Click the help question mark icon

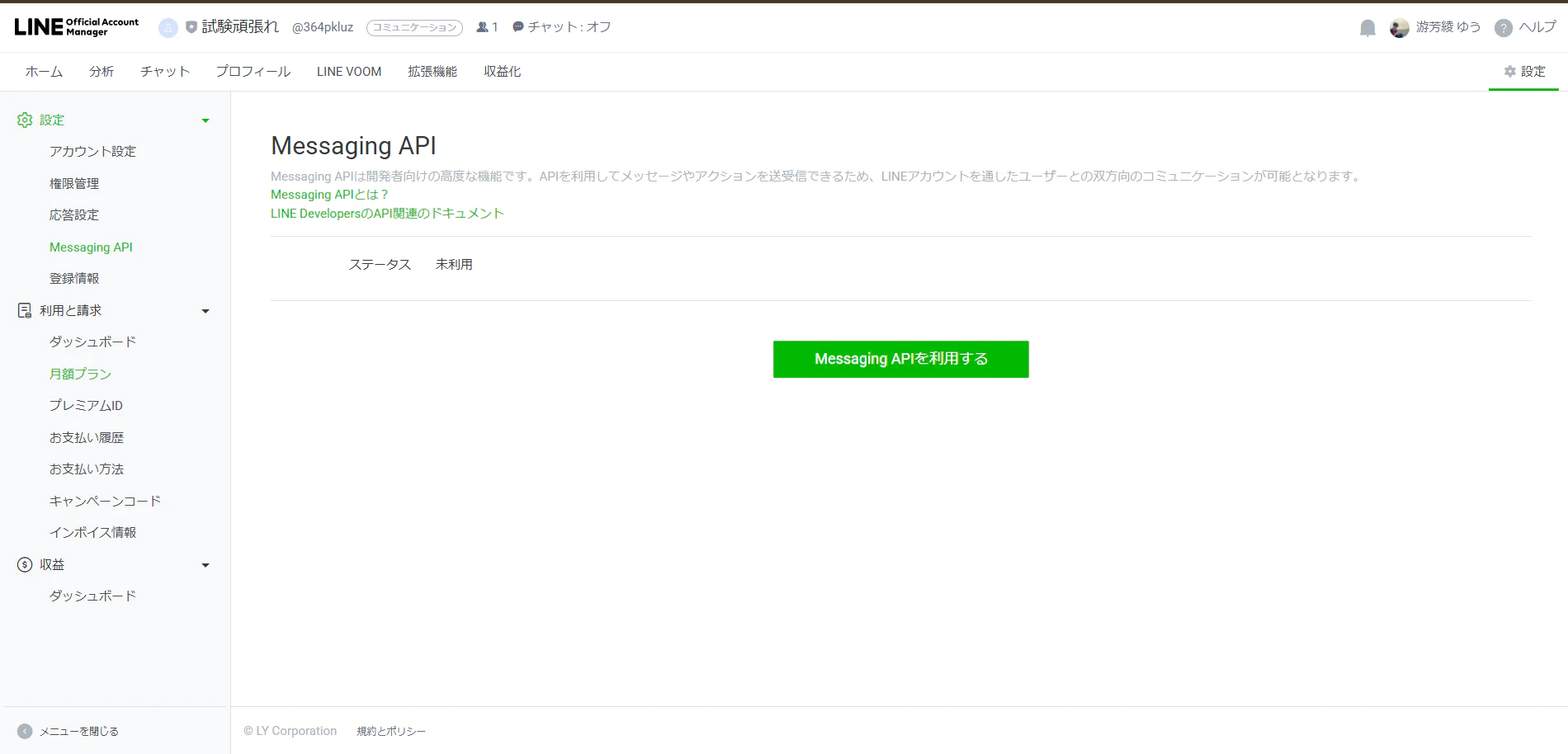(x=1504, y=28)
